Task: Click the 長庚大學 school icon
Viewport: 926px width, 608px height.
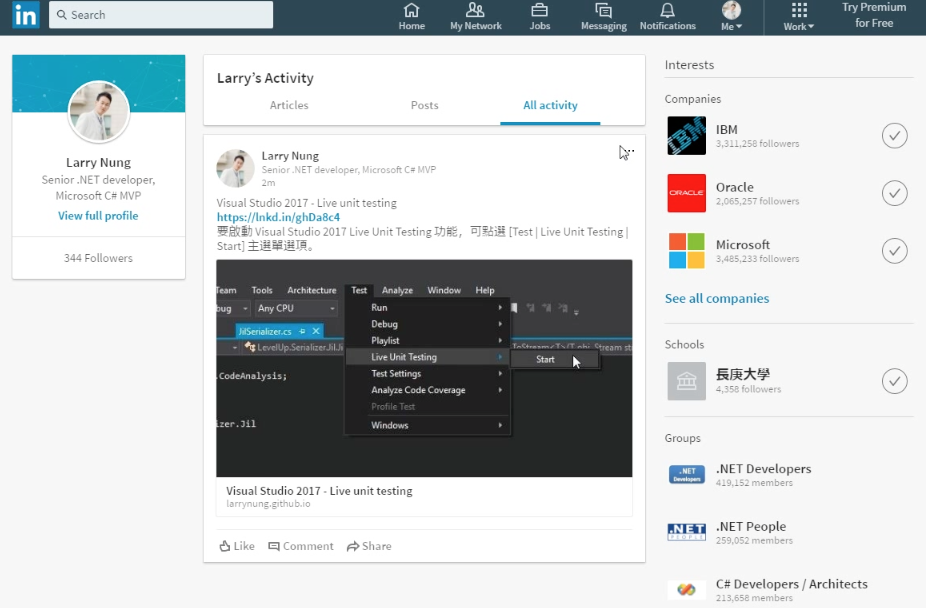Action: point(686,381)
